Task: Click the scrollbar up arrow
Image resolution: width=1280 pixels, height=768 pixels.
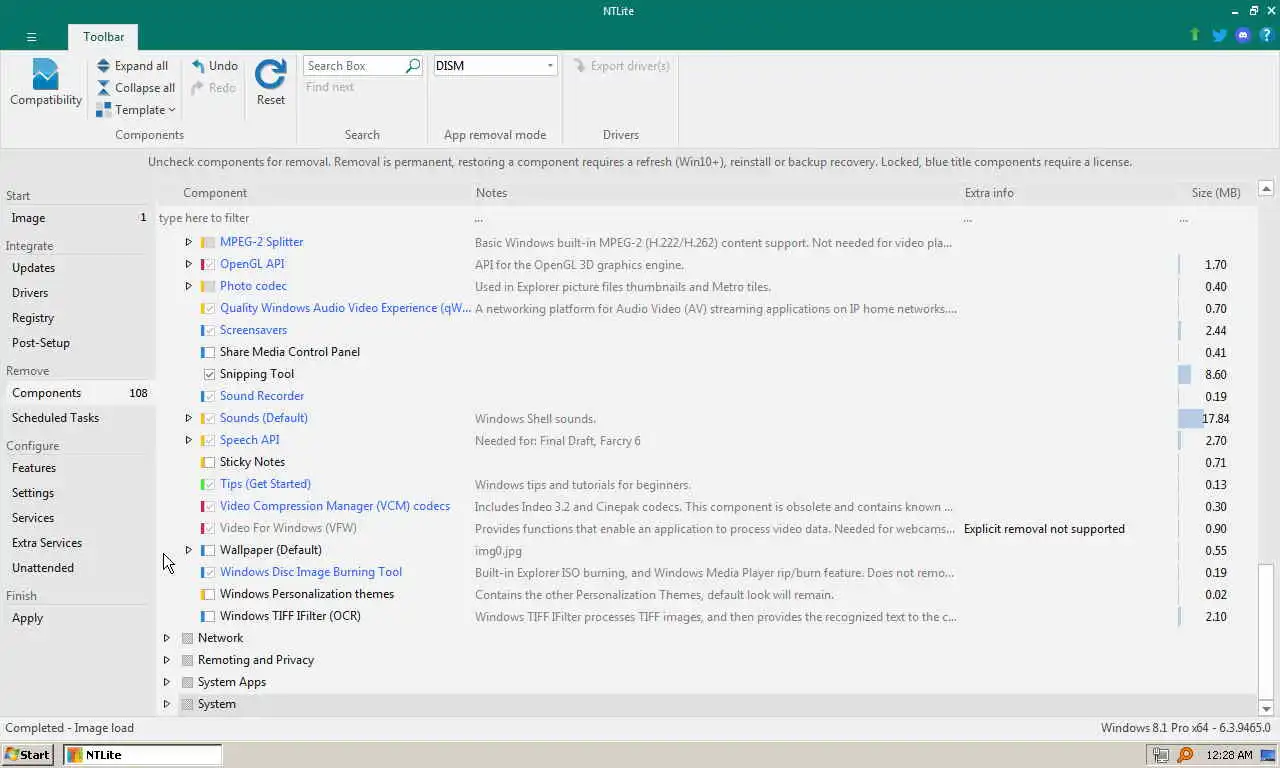Action: pyautogui.click(x=1266, y=188)
